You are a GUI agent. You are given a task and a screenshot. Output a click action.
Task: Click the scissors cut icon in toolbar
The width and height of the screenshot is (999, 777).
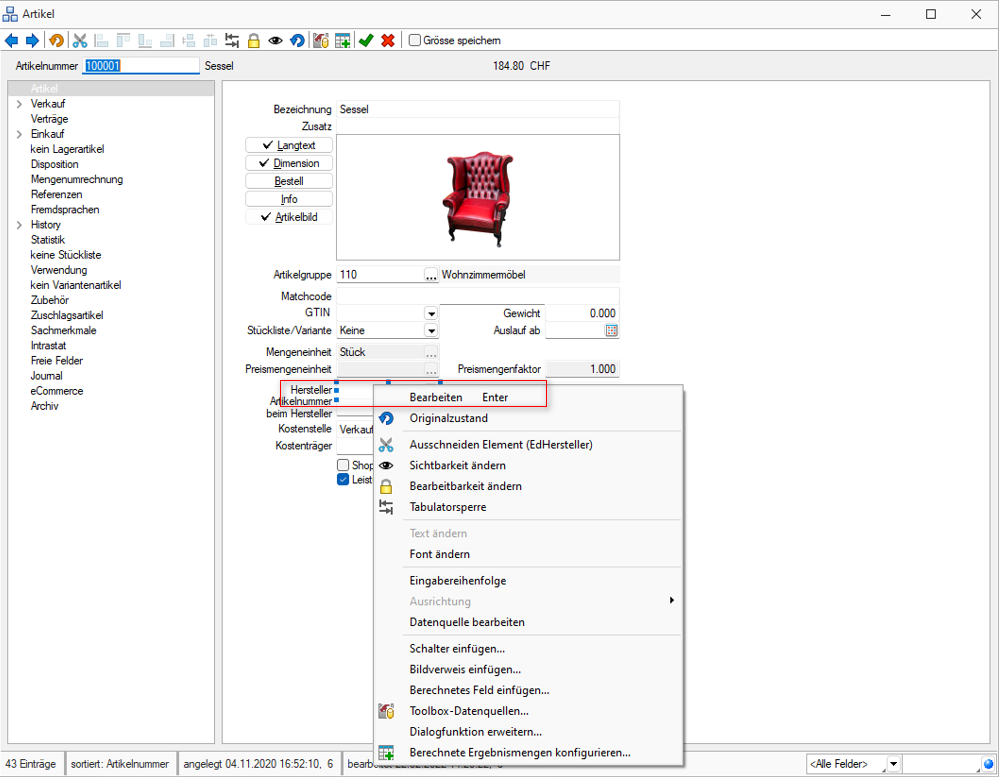coord(79,41)
